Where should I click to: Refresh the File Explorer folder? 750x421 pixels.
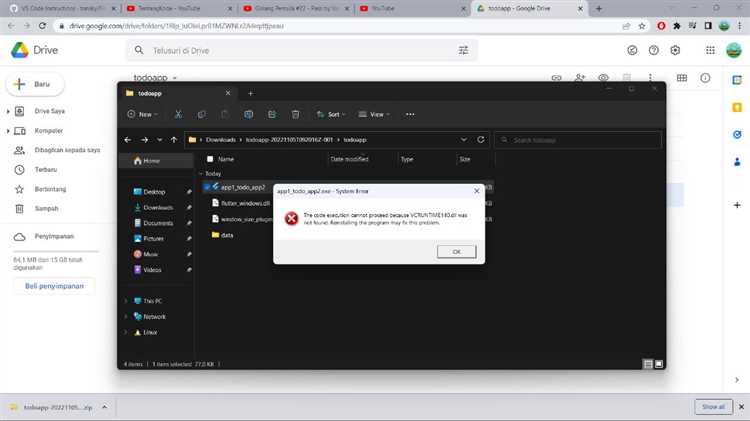[481, 140]
